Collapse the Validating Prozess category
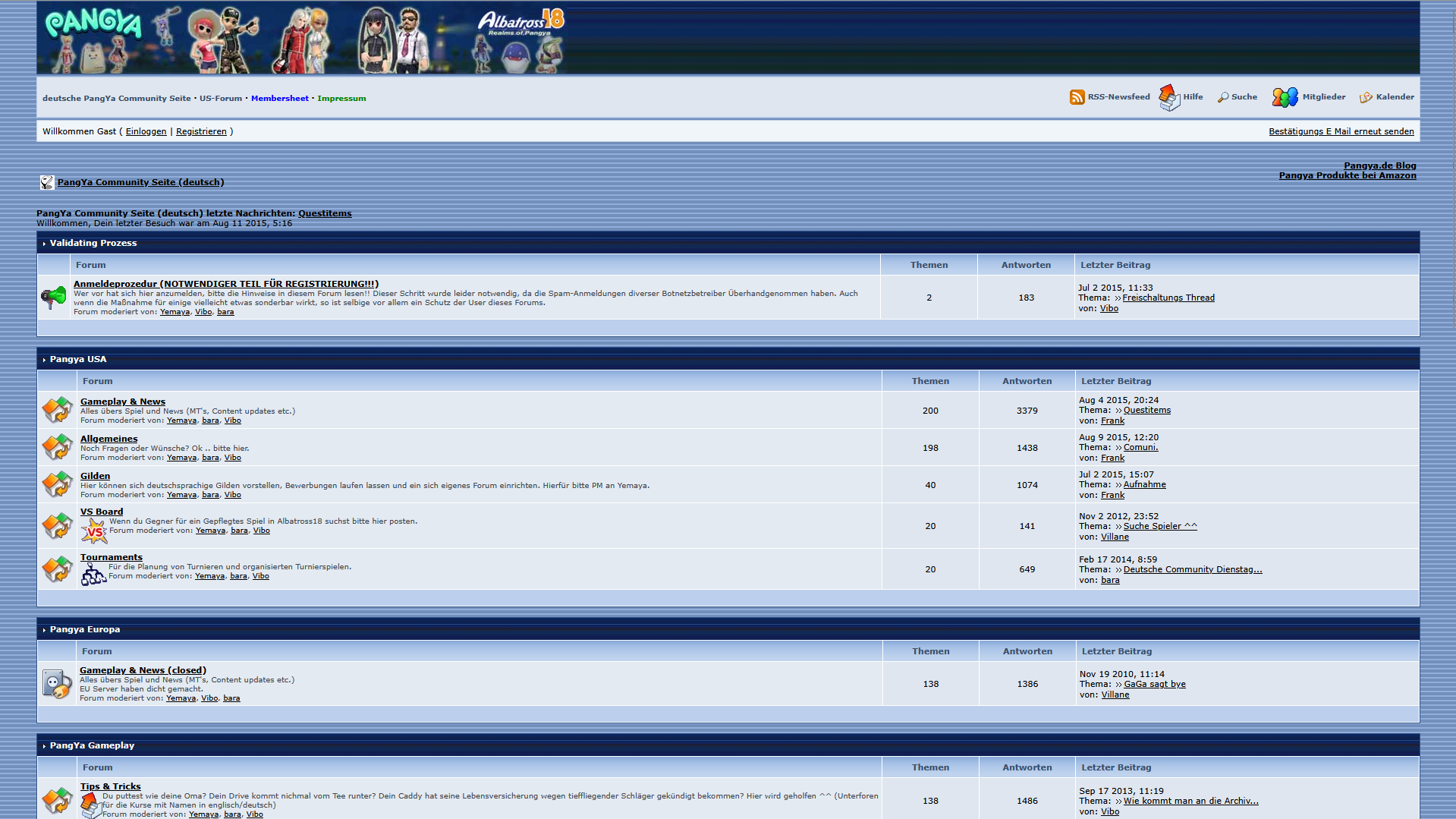 [x=45, y=244]
